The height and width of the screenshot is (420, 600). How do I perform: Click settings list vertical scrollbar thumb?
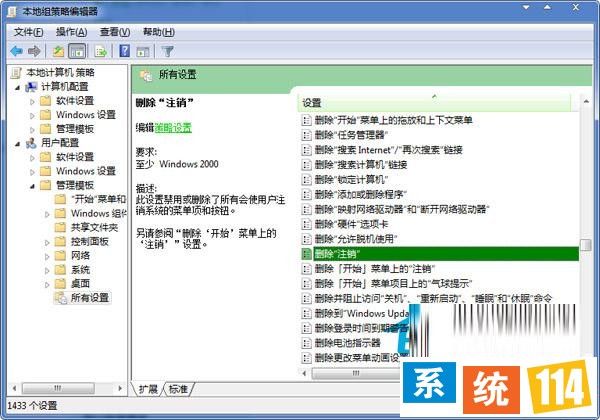(585, 245)
